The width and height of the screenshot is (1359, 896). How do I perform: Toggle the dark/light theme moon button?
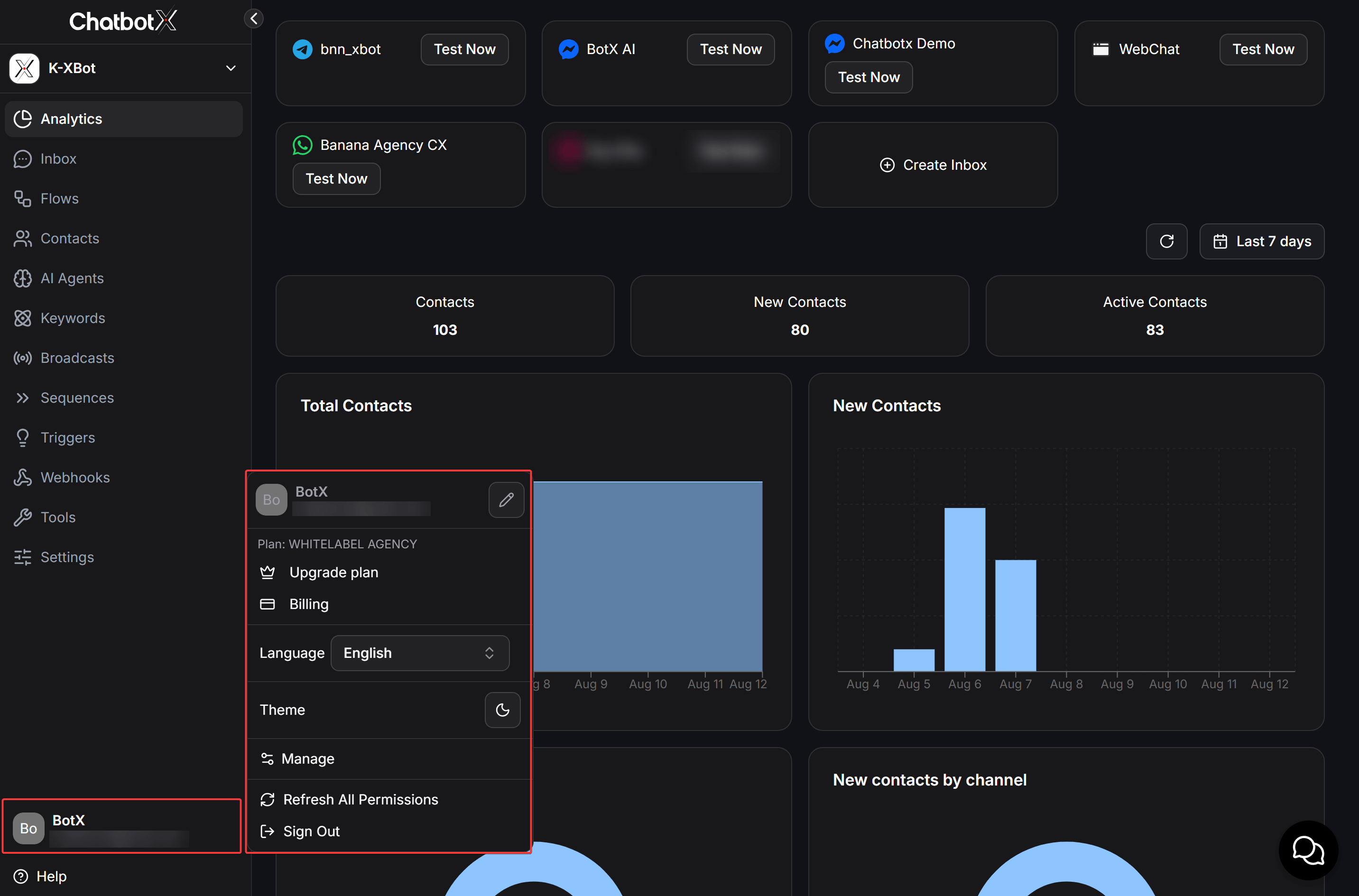[502, 710]
